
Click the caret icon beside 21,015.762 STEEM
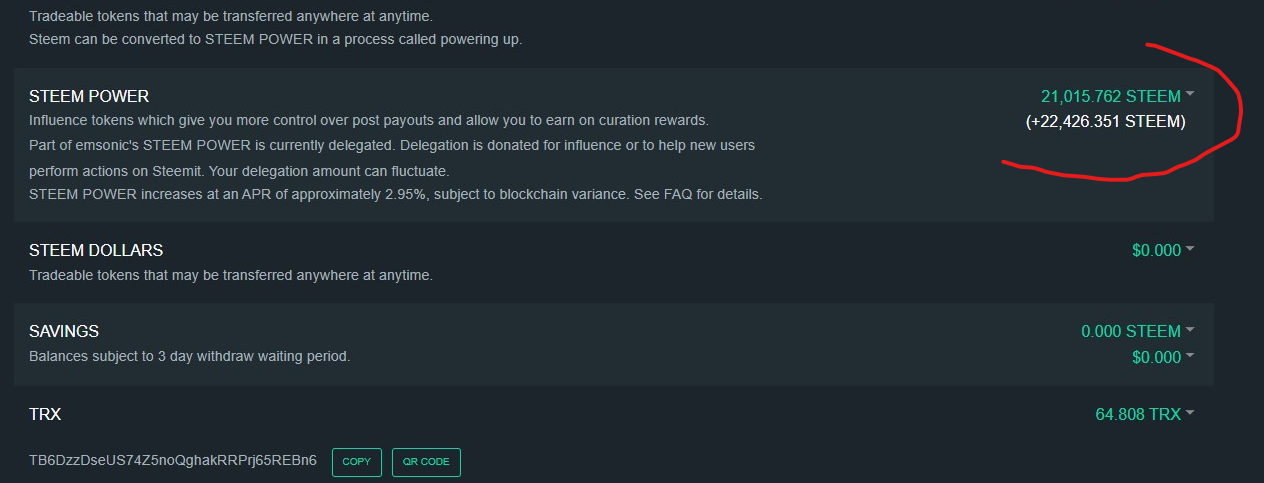click(x=1190, y=95)
